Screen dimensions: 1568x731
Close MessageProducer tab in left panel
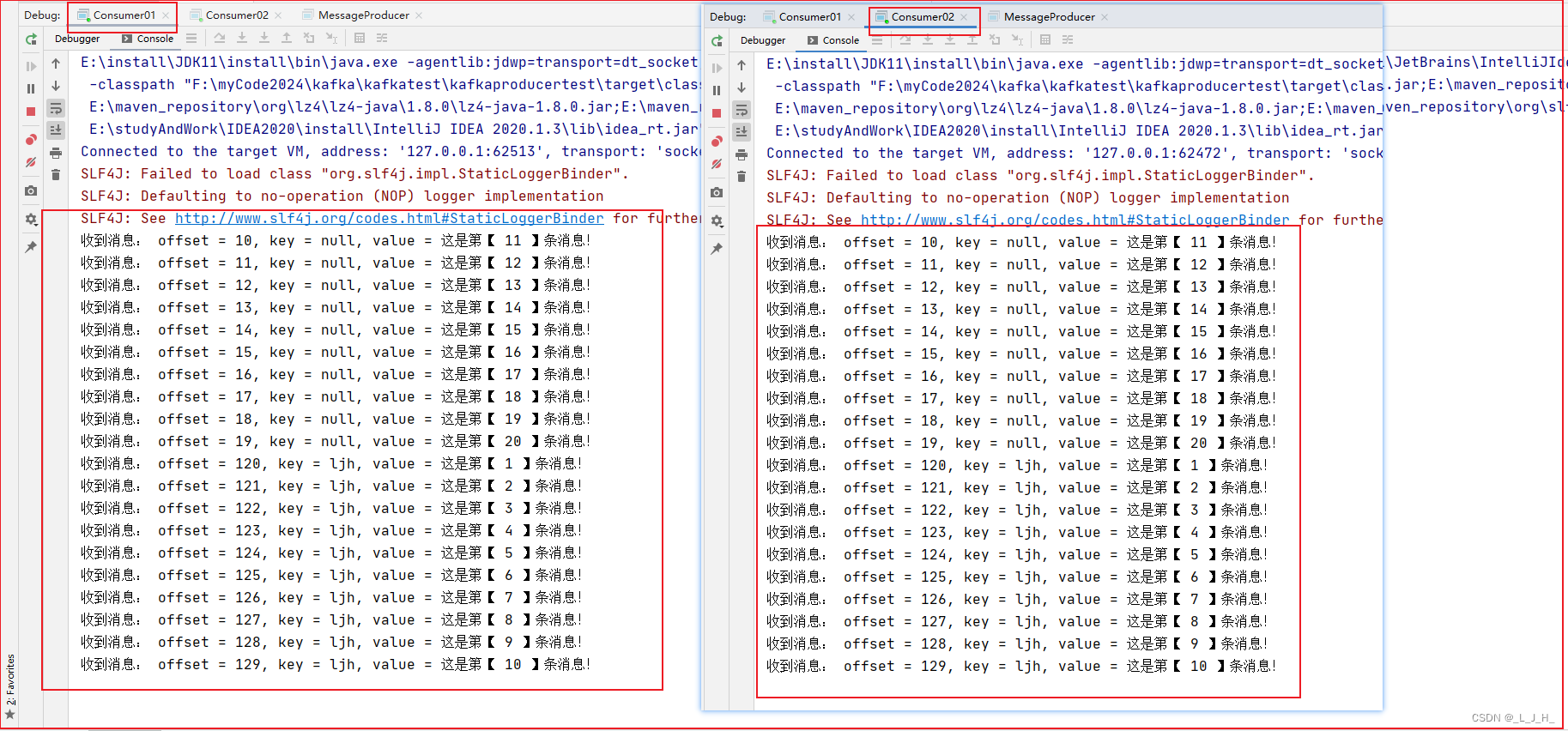pyautogui.click(x=419, y=15)
